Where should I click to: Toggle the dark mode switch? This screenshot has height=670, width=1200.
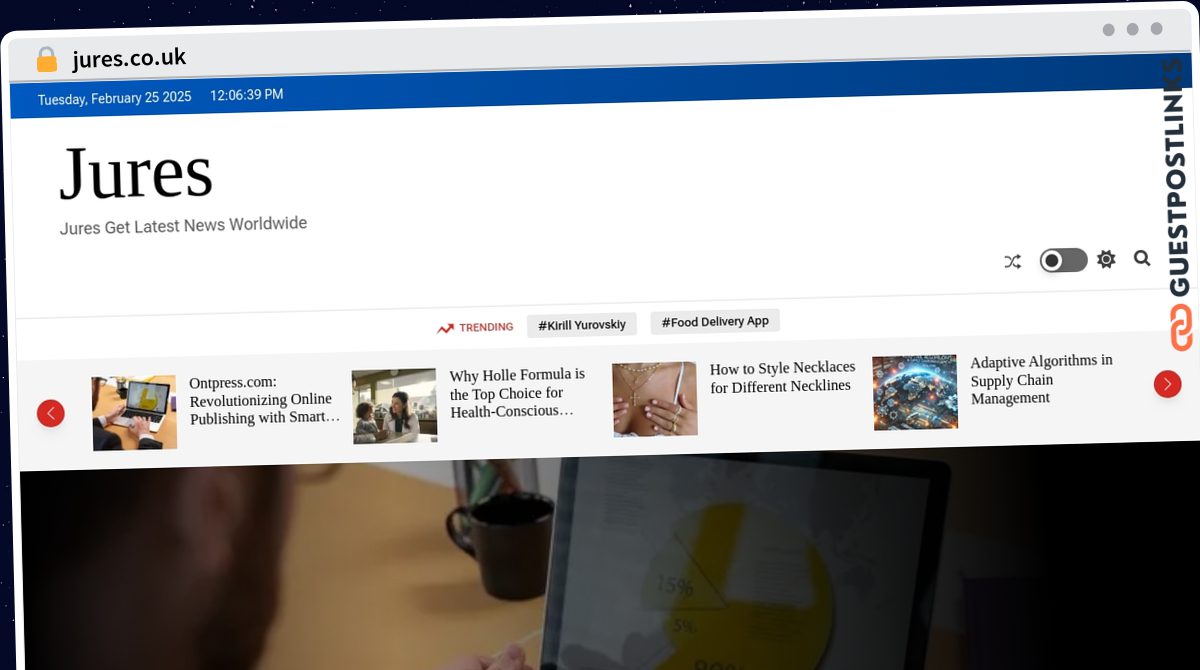1063,261
